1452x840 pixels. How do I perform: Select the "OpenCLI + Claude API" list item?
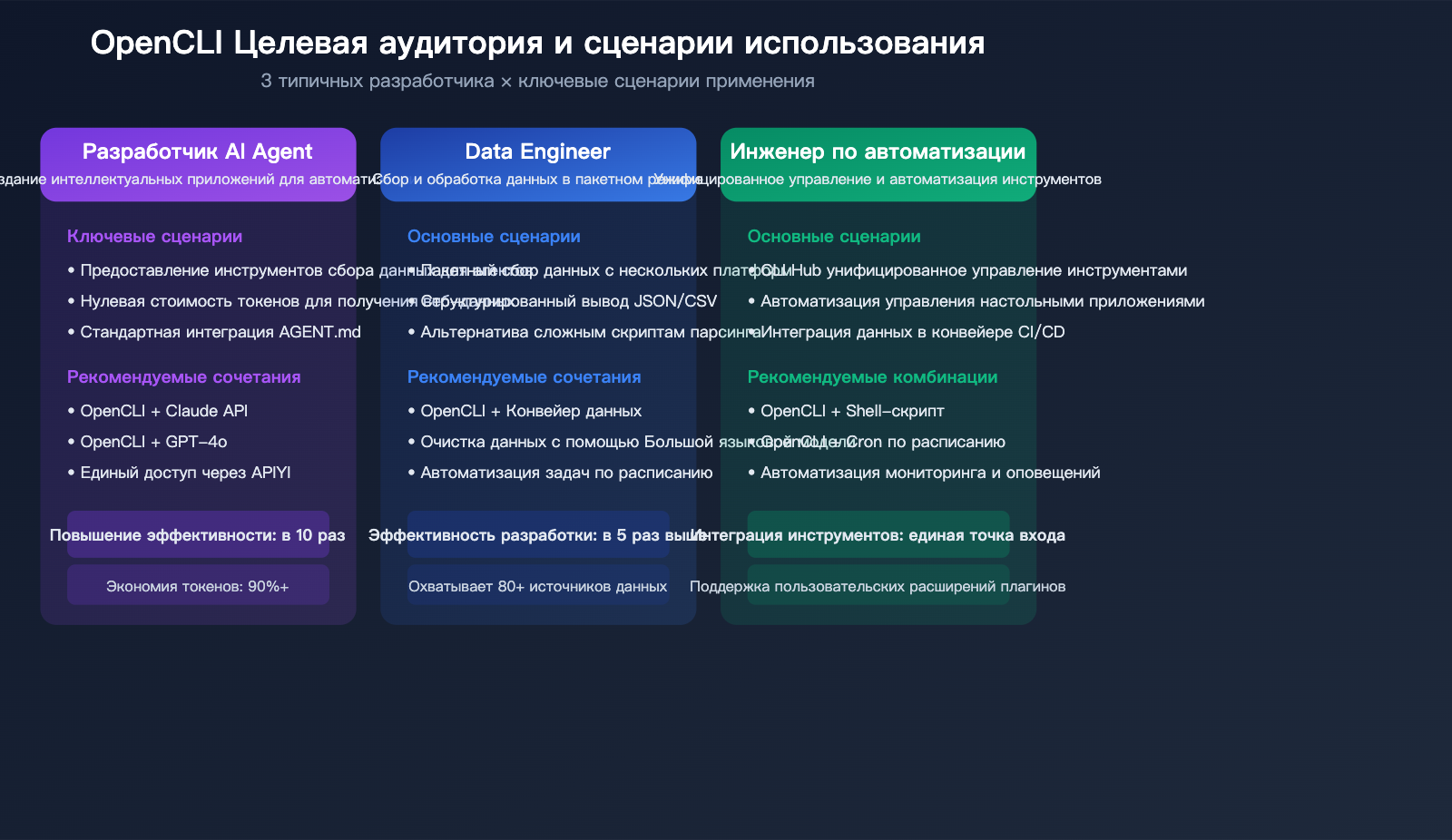[166, 410]
